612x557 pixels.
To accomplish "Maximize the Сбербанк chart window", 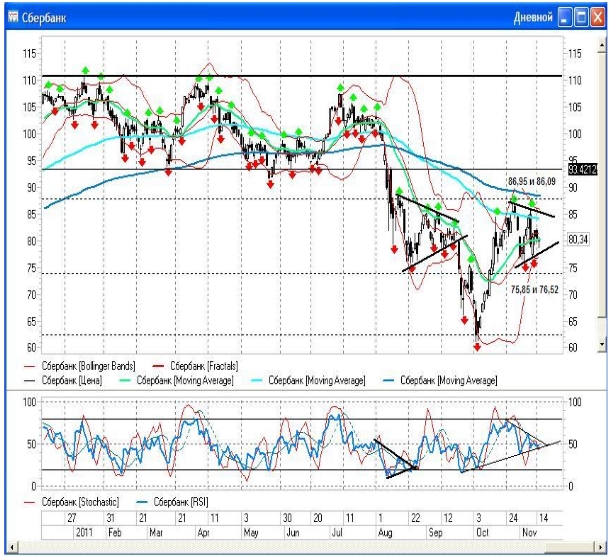I will pyautogui.click(x=581, y=18).
